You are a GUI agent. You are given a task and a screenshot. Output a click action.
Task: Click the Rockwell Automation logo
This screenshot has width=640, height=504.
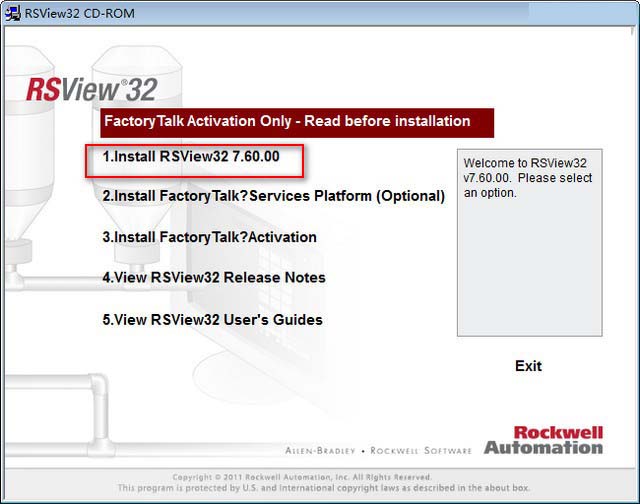(543, 440)
